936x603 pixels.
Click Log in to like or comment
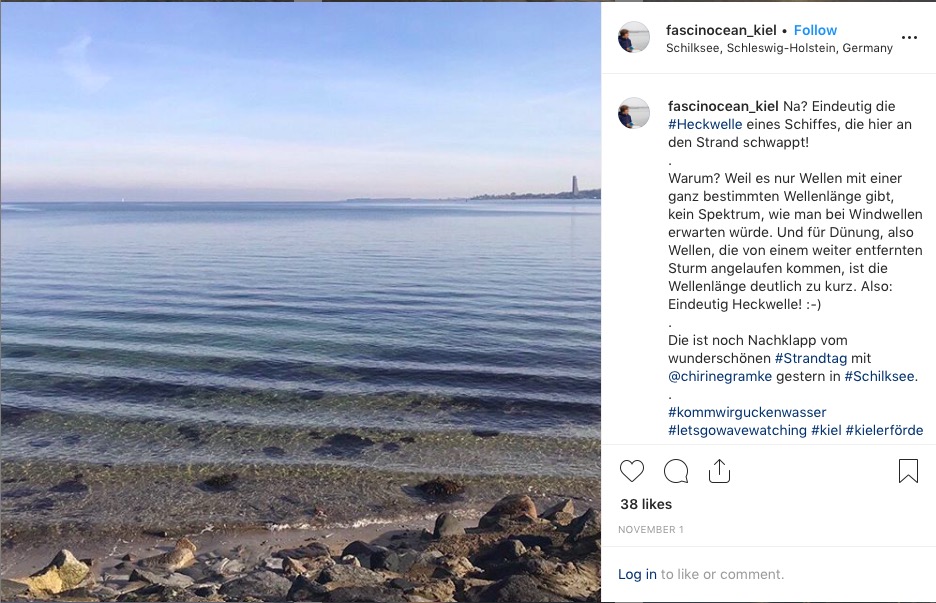[637, 574]
